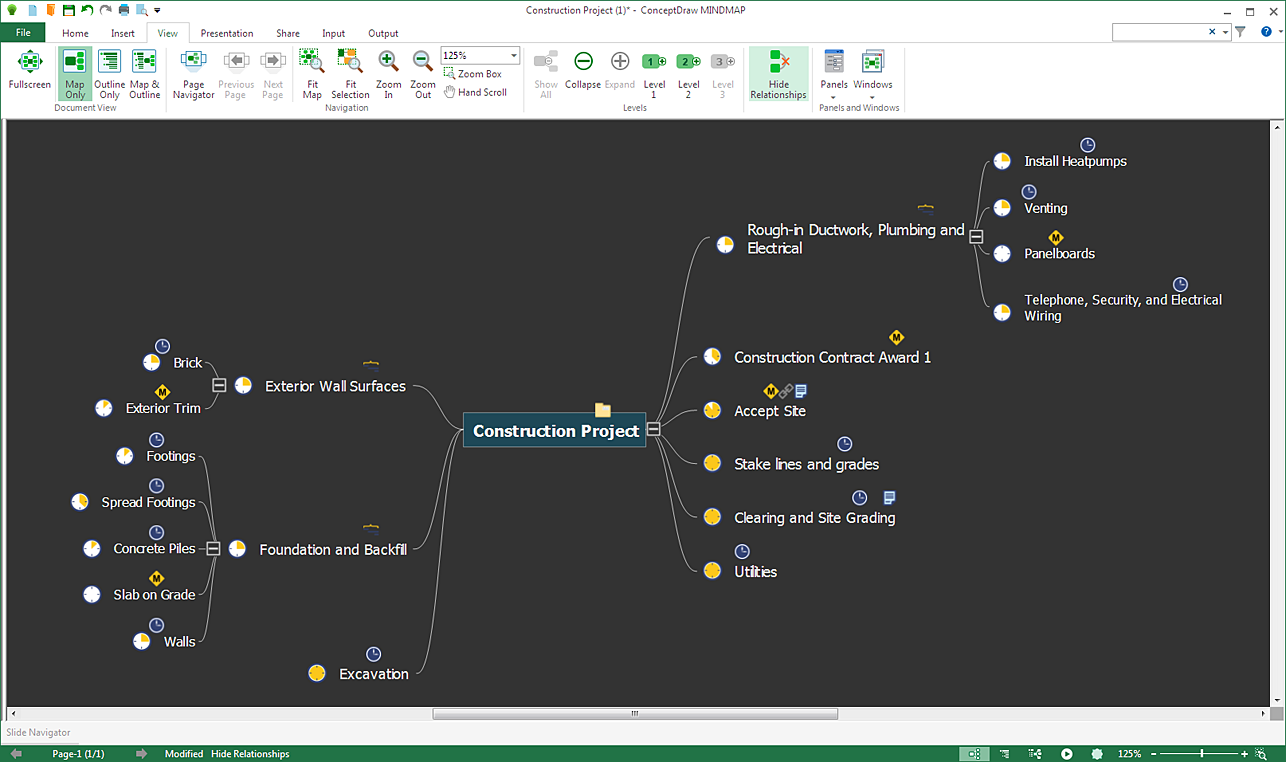Switch to the Presentation ribbon tab

[227, 33]
